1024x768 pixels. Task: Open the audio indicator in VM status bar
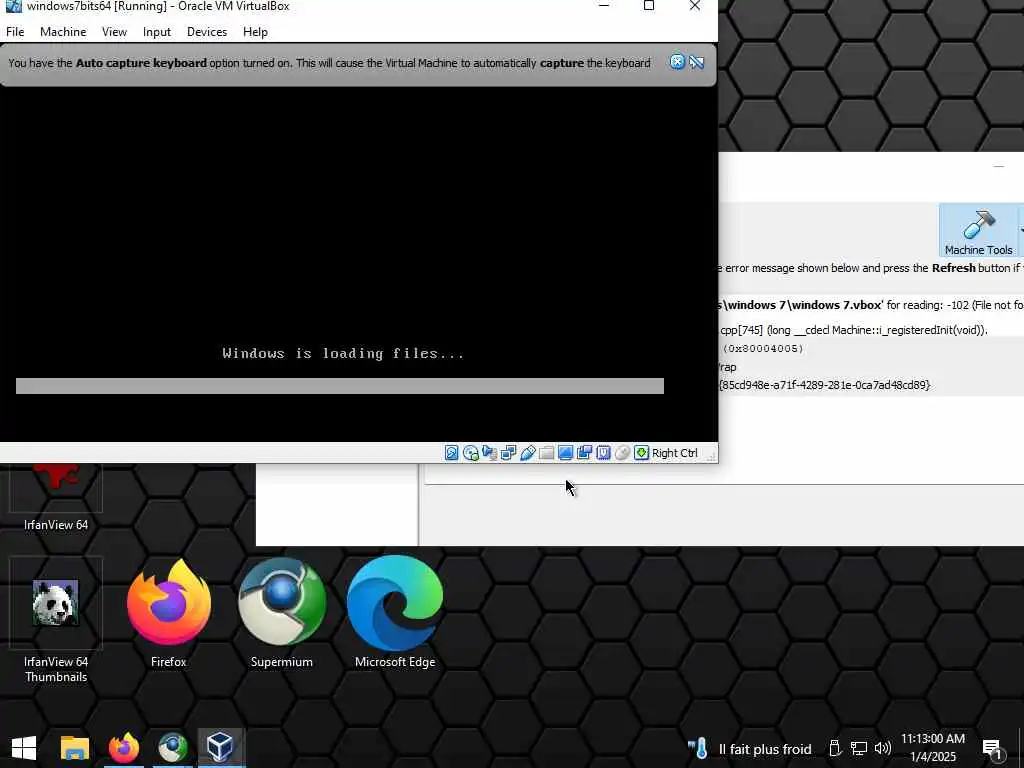point(490,453)
